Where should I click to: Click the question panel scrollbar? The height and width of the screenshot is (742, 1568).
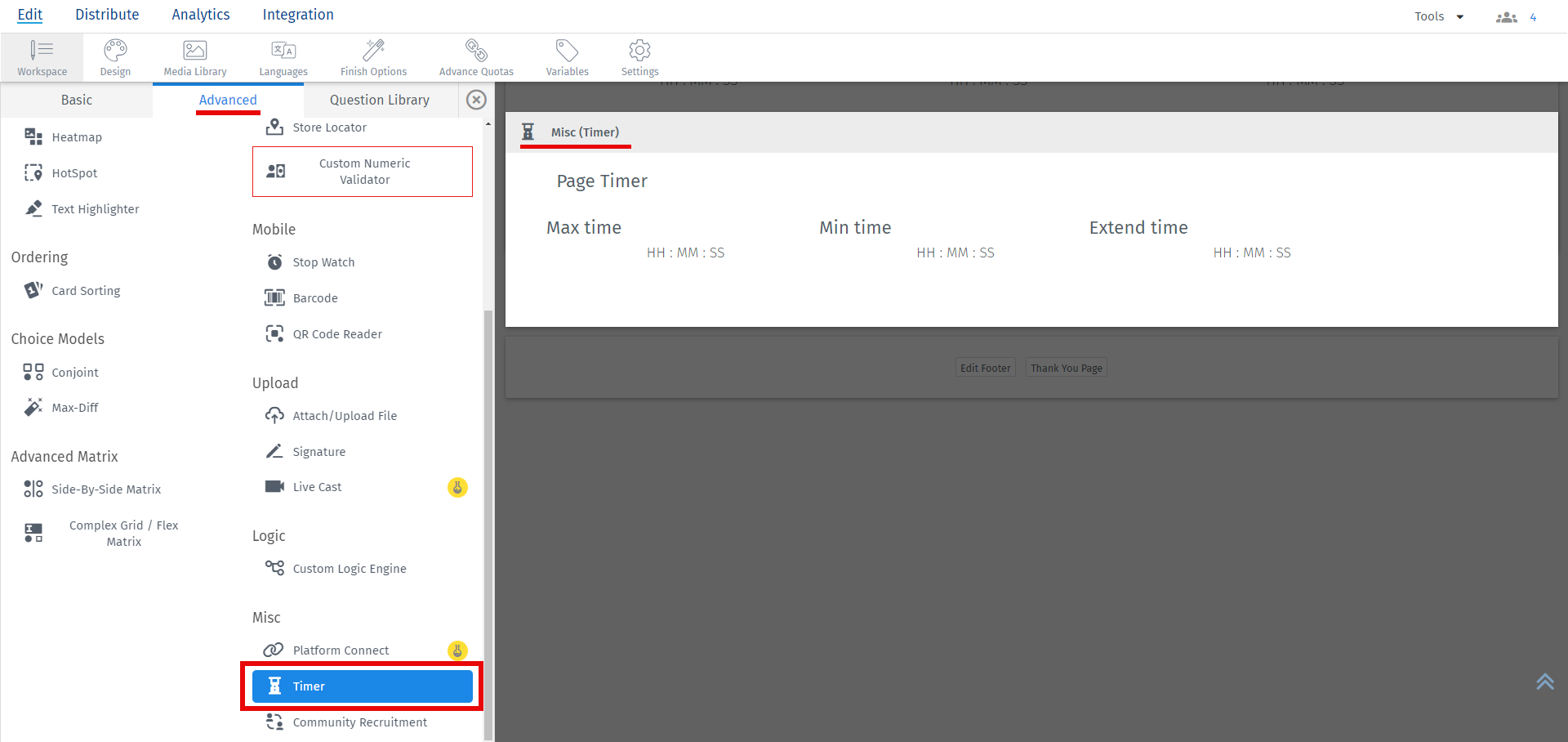[x=488, y=525]
